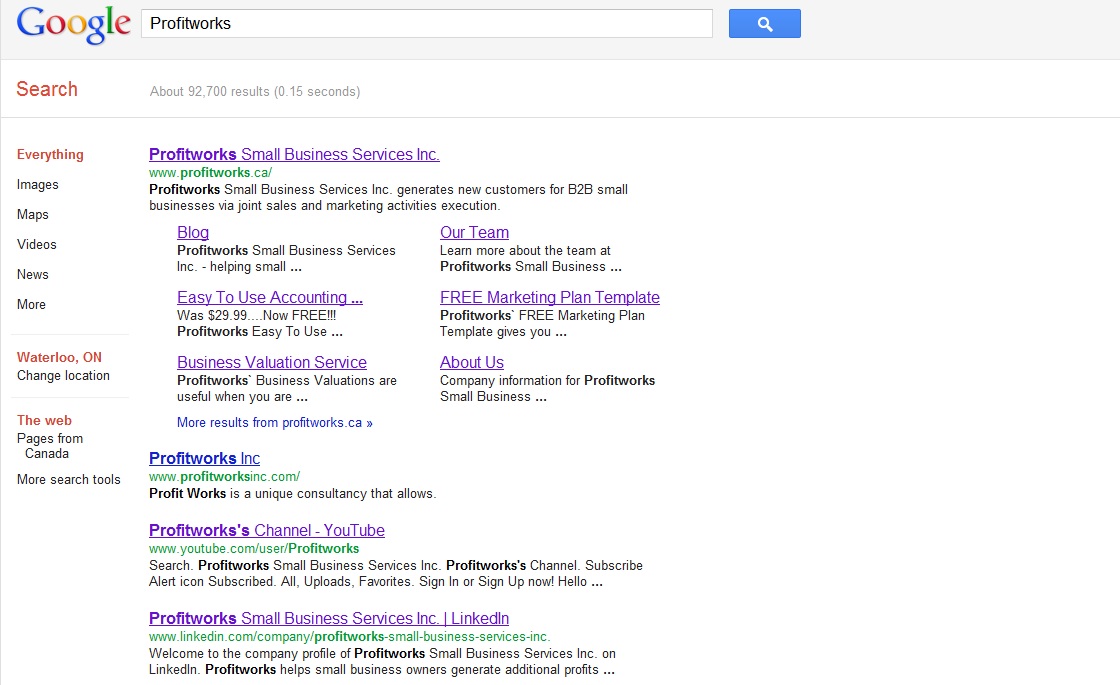The width and height of the screenshot is (1120, 685).
Task: Expand the More search categories
Action: (30, 304)
